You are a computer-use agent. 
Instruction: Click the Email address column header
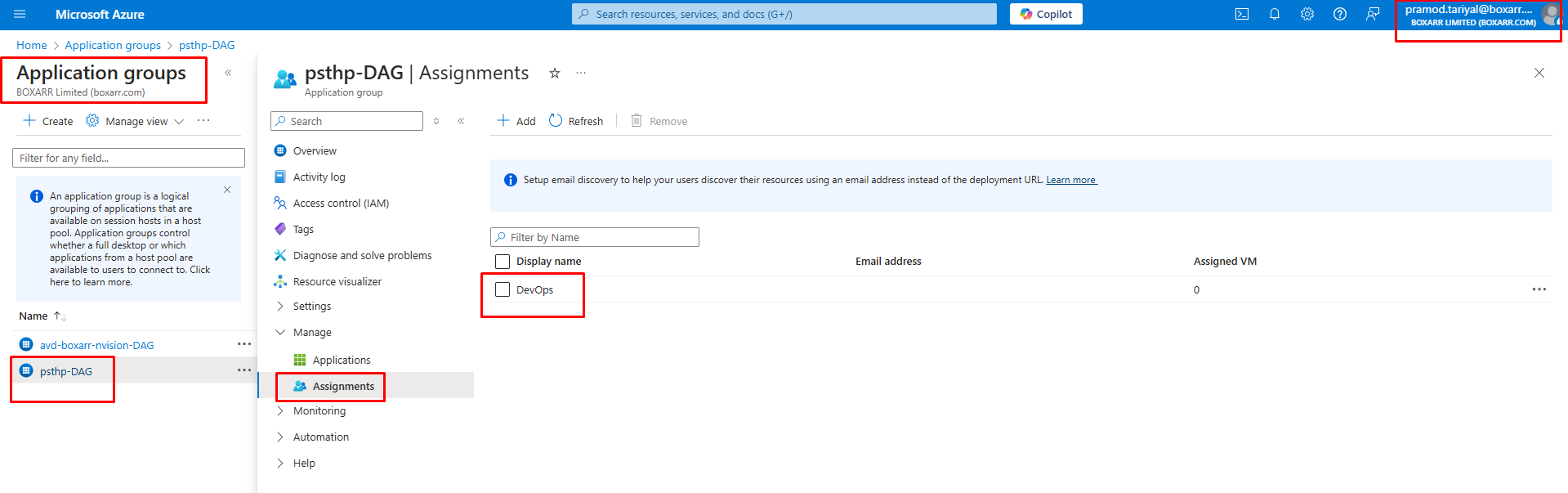pyautogui.click(x=888, y=261)
